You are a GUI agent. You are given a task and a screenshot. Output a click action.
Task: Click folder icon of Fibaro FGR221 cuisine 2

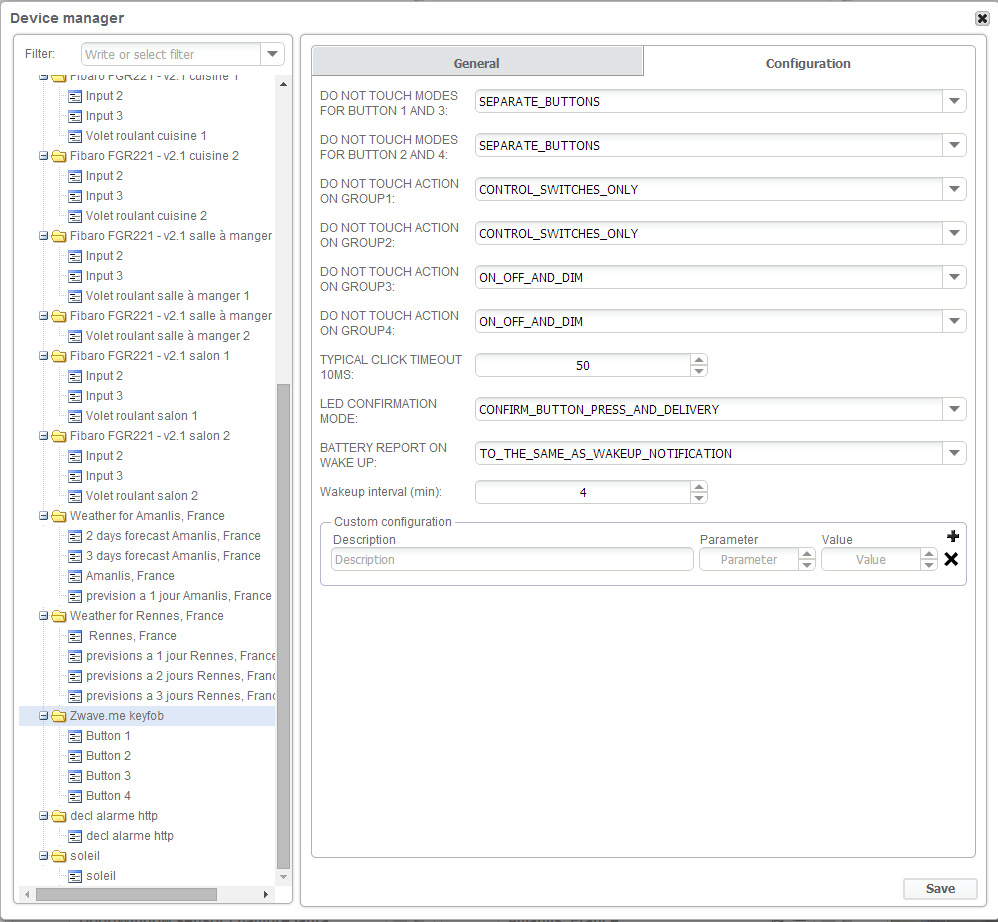tap(59, 156)
